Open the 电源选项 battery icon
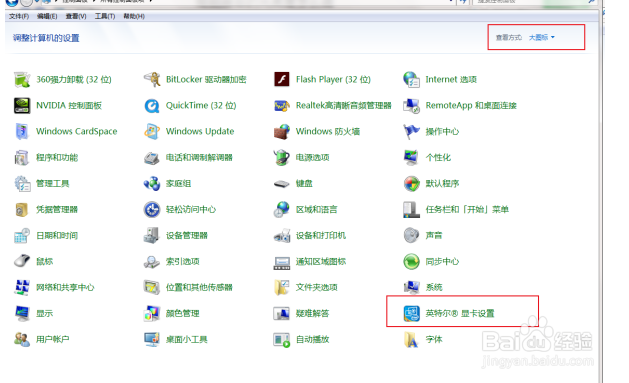Image resolution: width=629 pixels, height=383 pixels. pos(282,158)
